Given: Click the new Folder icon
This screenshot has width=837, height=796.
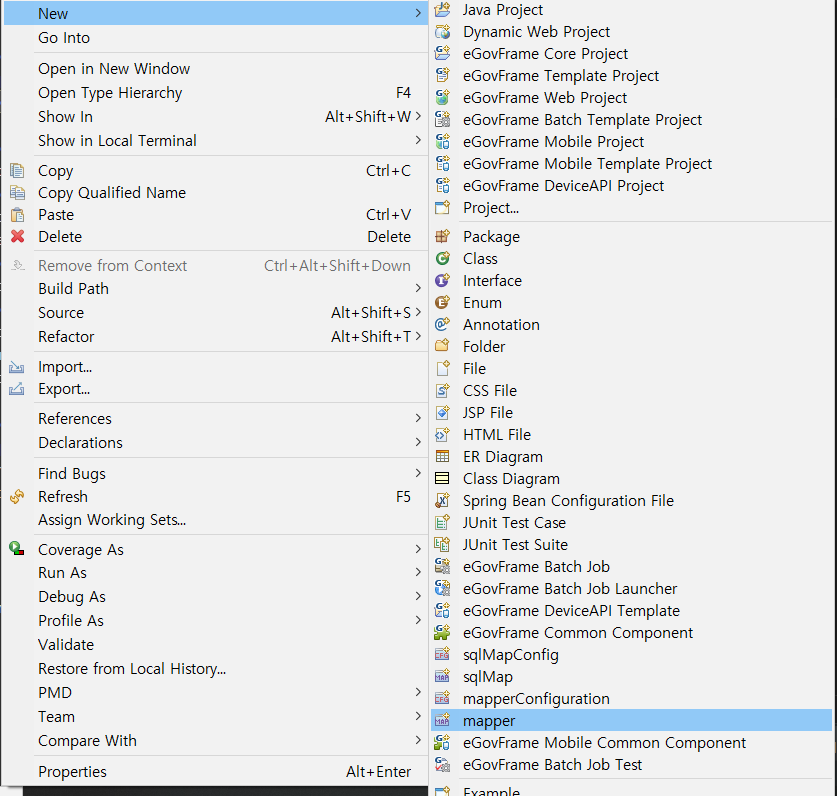Looking at the screenshot, I should (443, 346).
